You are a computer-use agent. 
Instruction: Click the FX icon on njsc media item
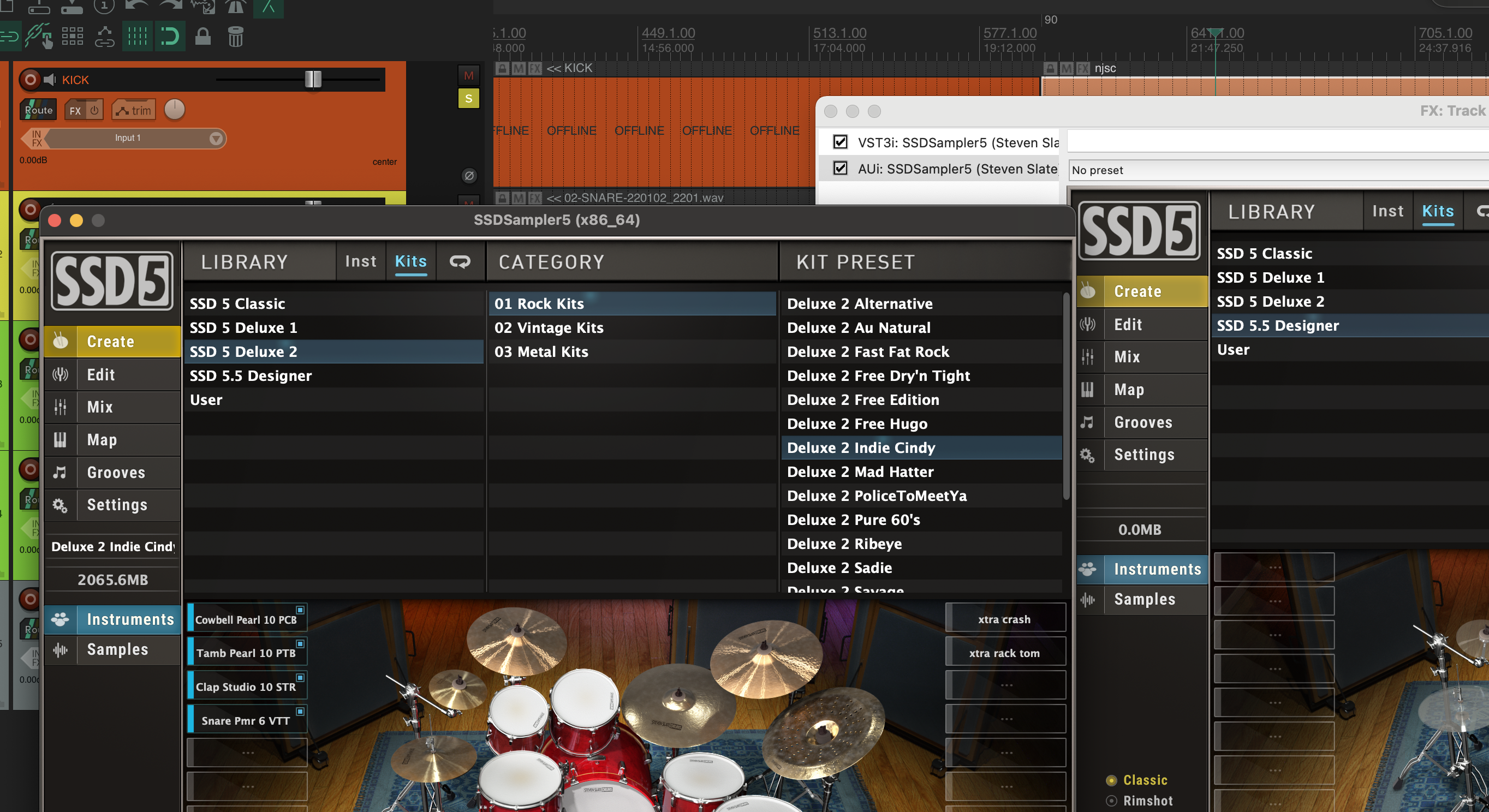[x=1083, y=69]
